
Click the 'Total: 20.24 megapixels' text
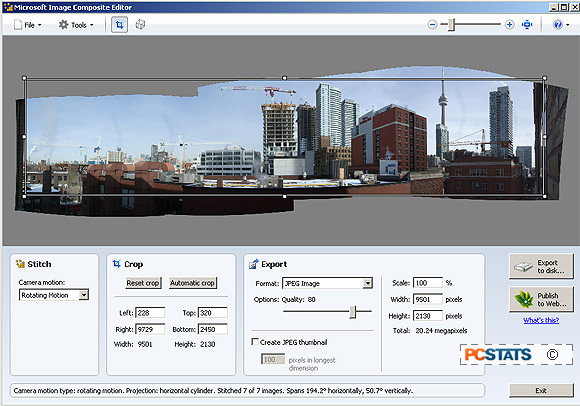click(430, 331)
